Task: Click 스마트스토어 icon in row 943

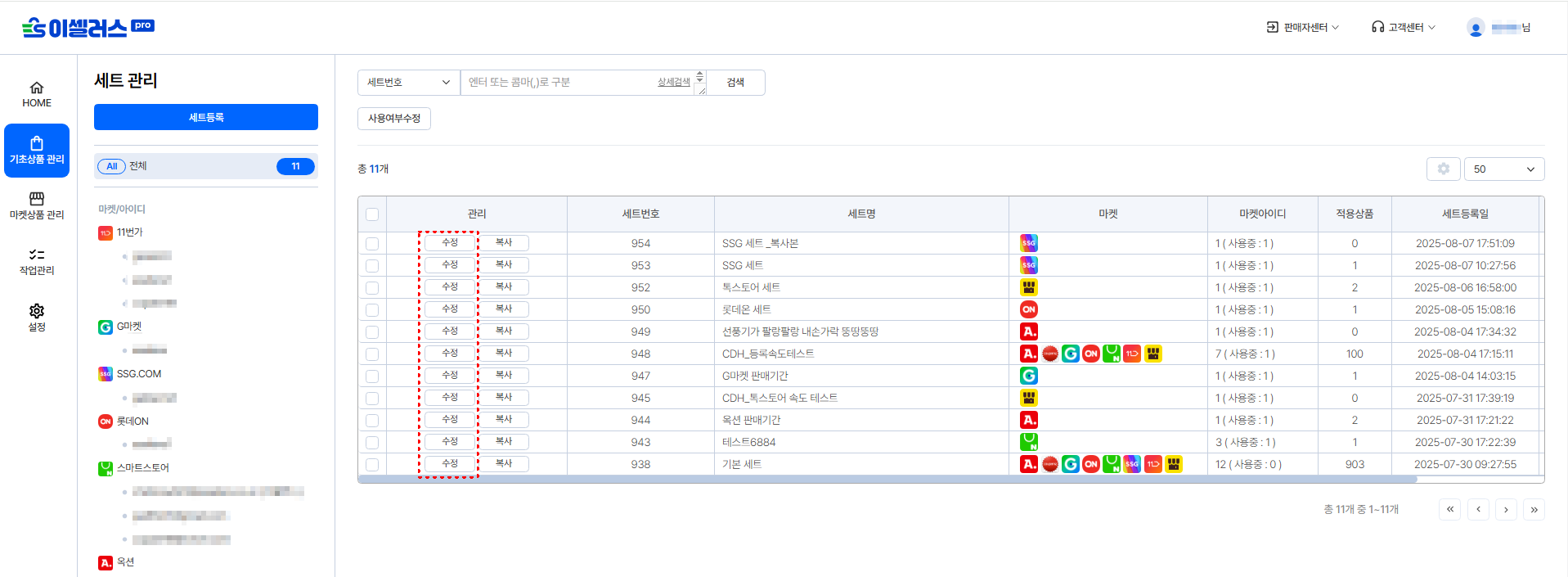Action: pos(1029,442)
